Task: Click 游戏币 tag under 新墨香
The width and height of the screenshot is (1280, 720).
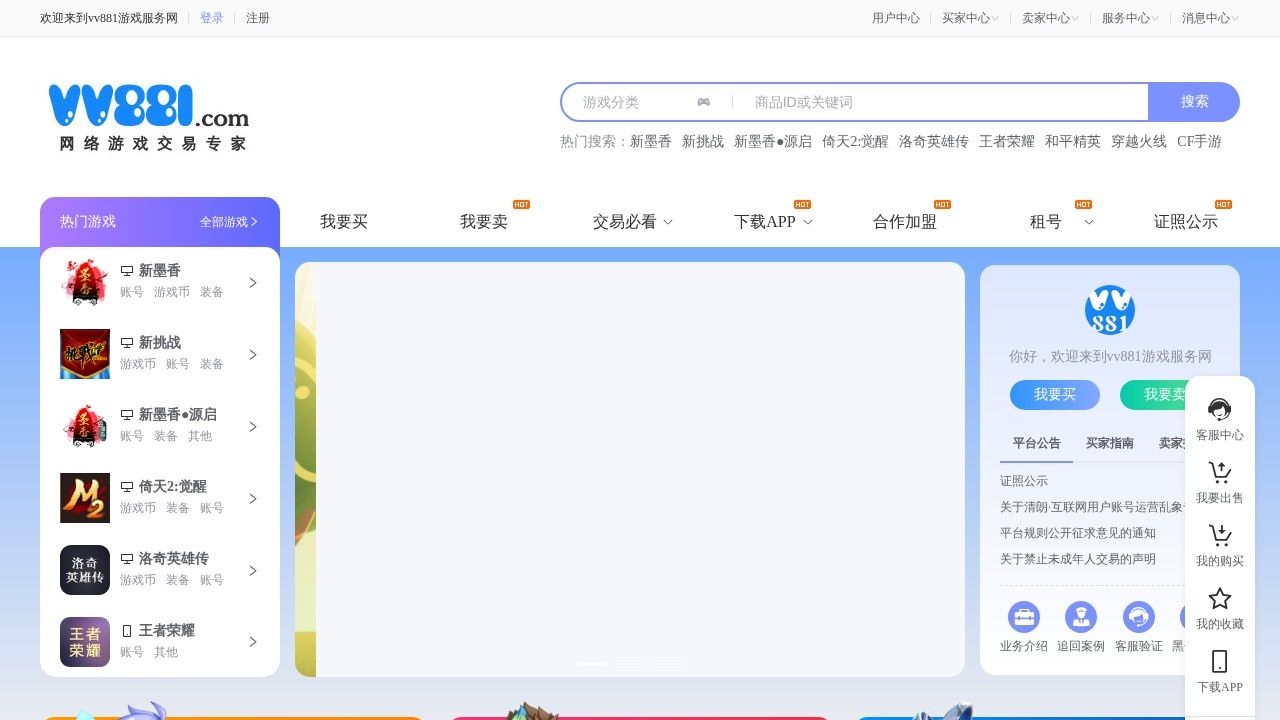Action: (x=172, y=292)
